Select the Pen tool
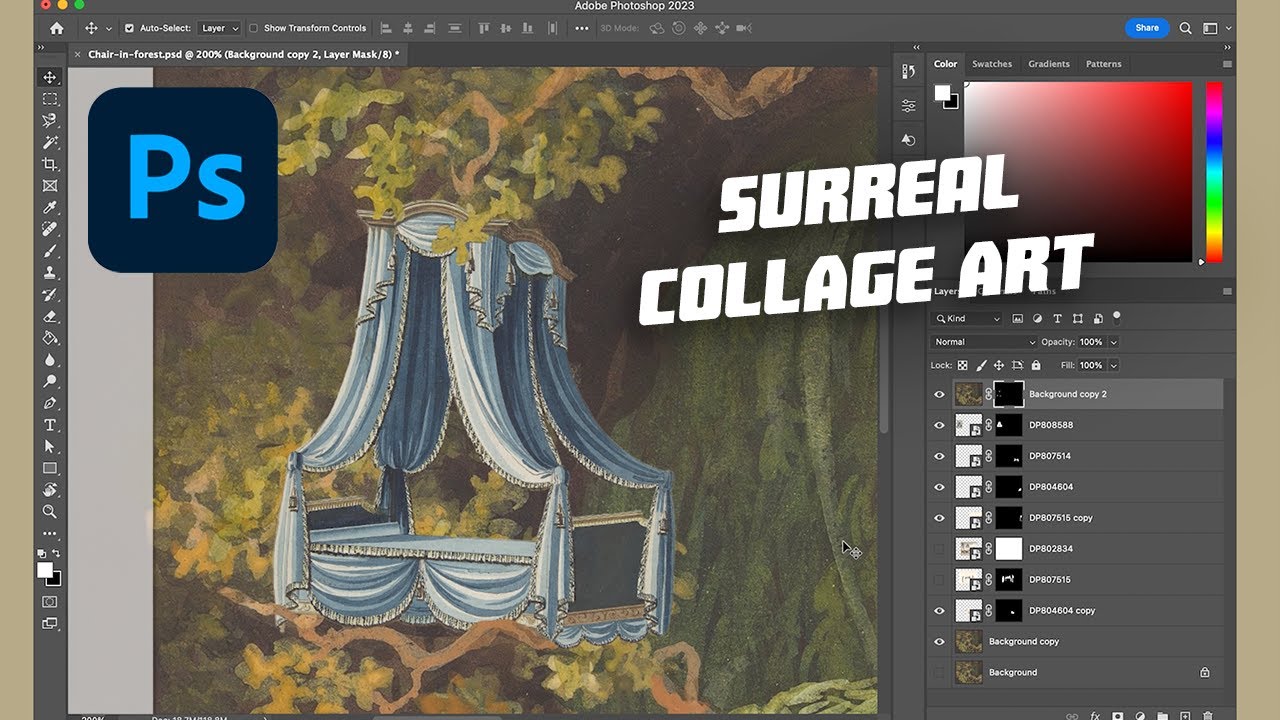1280x720 pixels. pos(50,403)
